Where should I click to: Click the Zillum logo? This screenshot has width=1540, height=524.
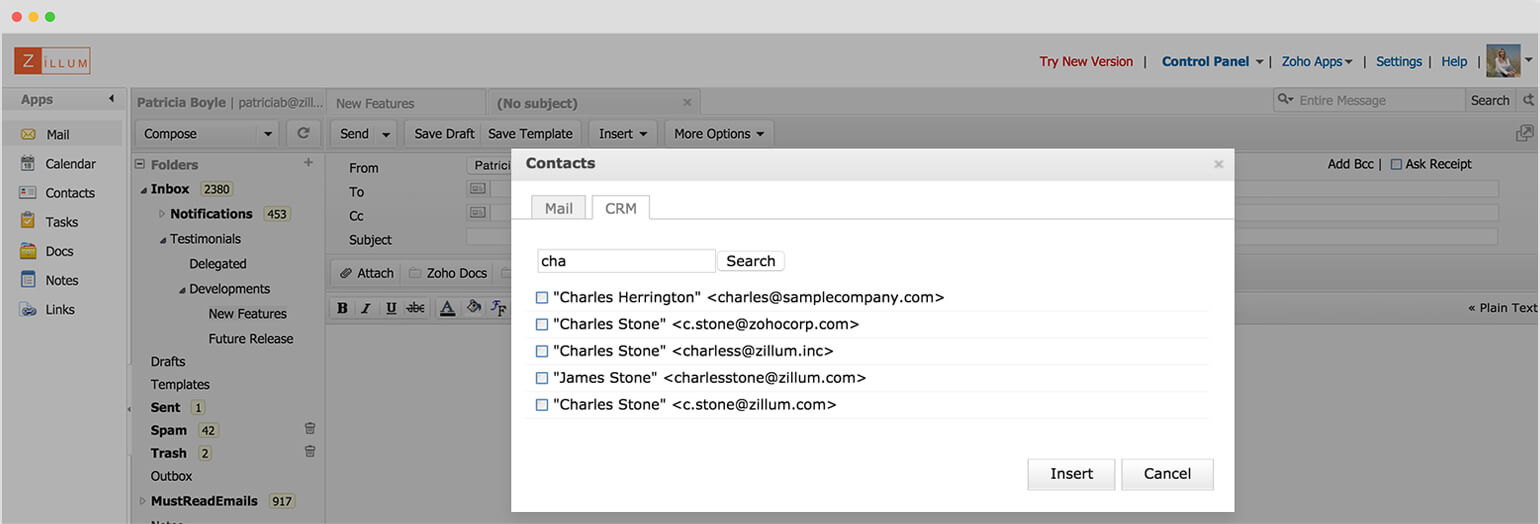pyautogui.click(x=52, y=61)
